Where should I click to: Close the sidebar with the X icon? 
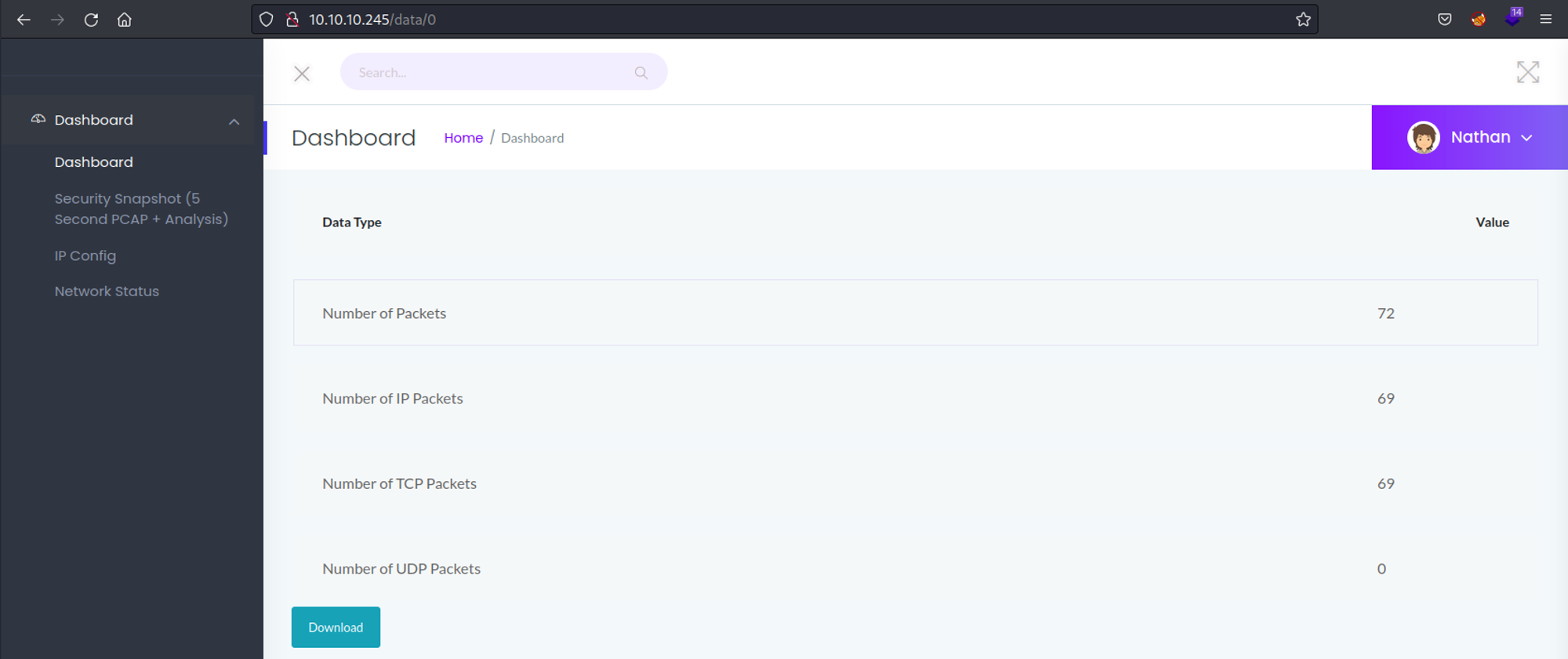click(302, 74)
